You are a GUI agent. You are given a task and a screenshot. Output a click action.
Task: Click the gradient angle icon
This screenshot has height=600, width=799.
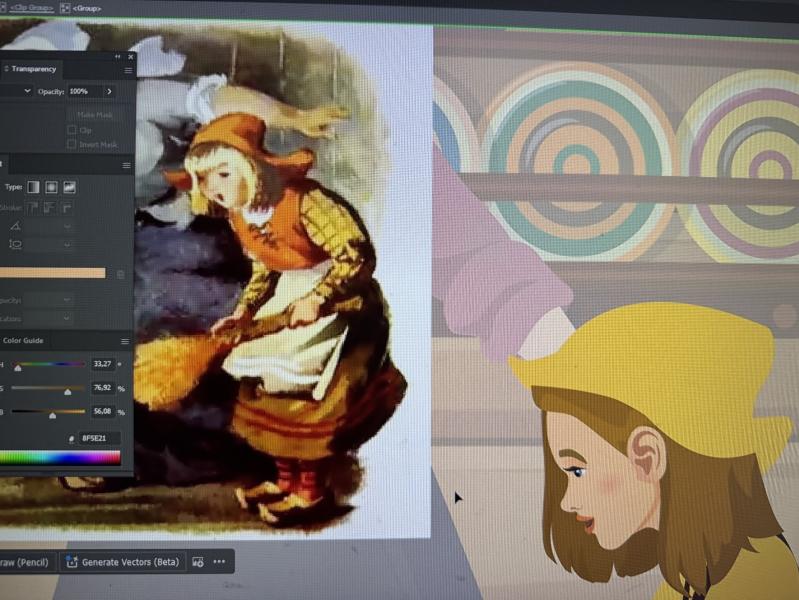(x=15, y=226)
